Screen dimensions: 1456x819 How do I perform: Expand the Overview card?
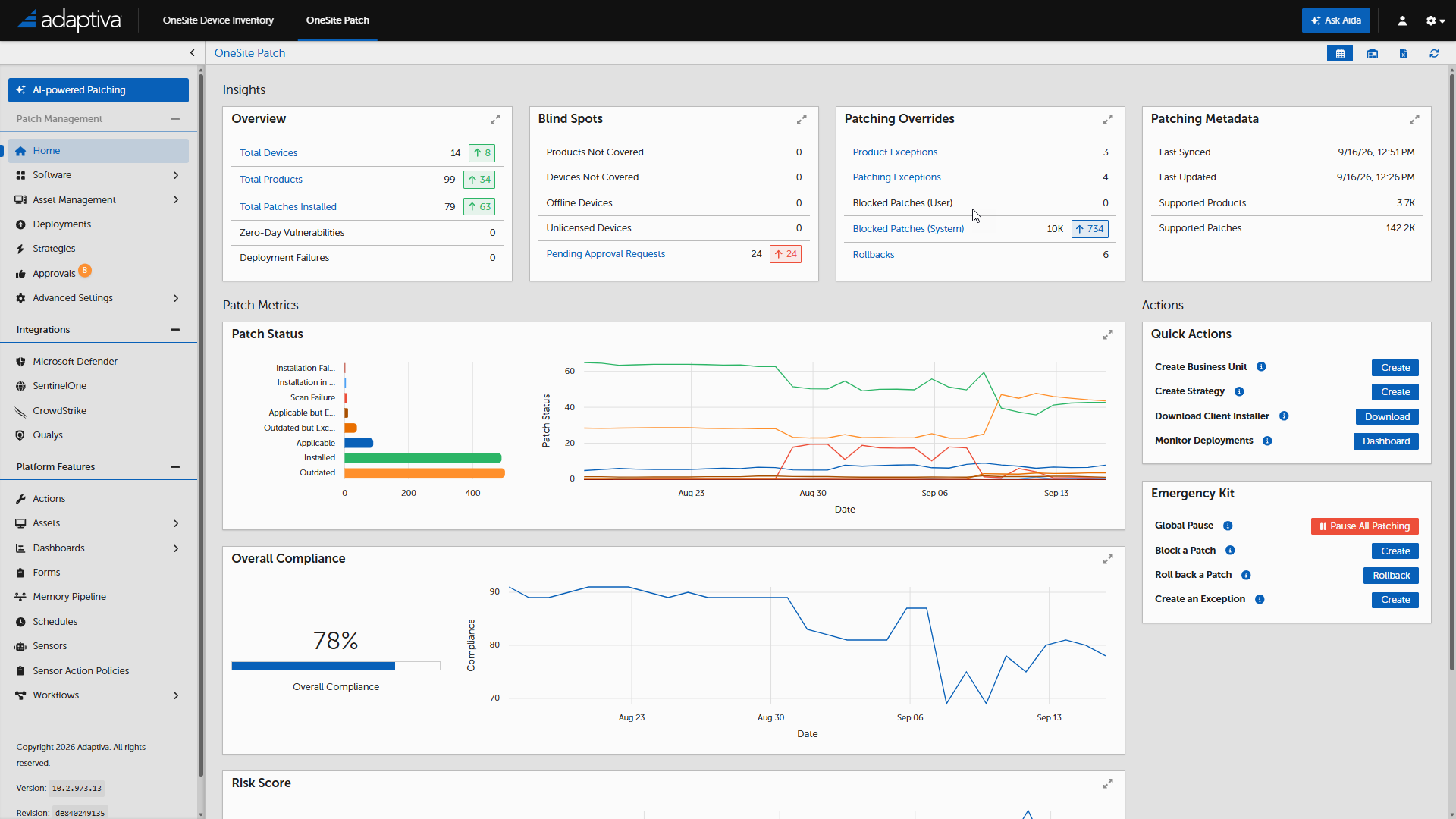(x=495, y=120)
